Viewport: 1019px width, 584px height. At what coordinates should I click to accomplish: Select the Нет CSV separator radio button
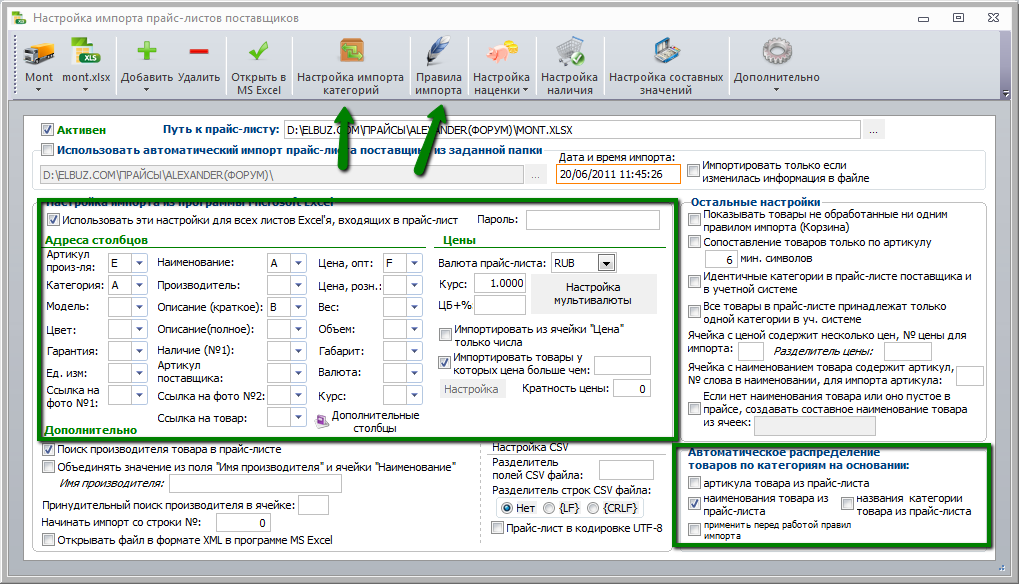pyautogui.click(x=507, y=508)
